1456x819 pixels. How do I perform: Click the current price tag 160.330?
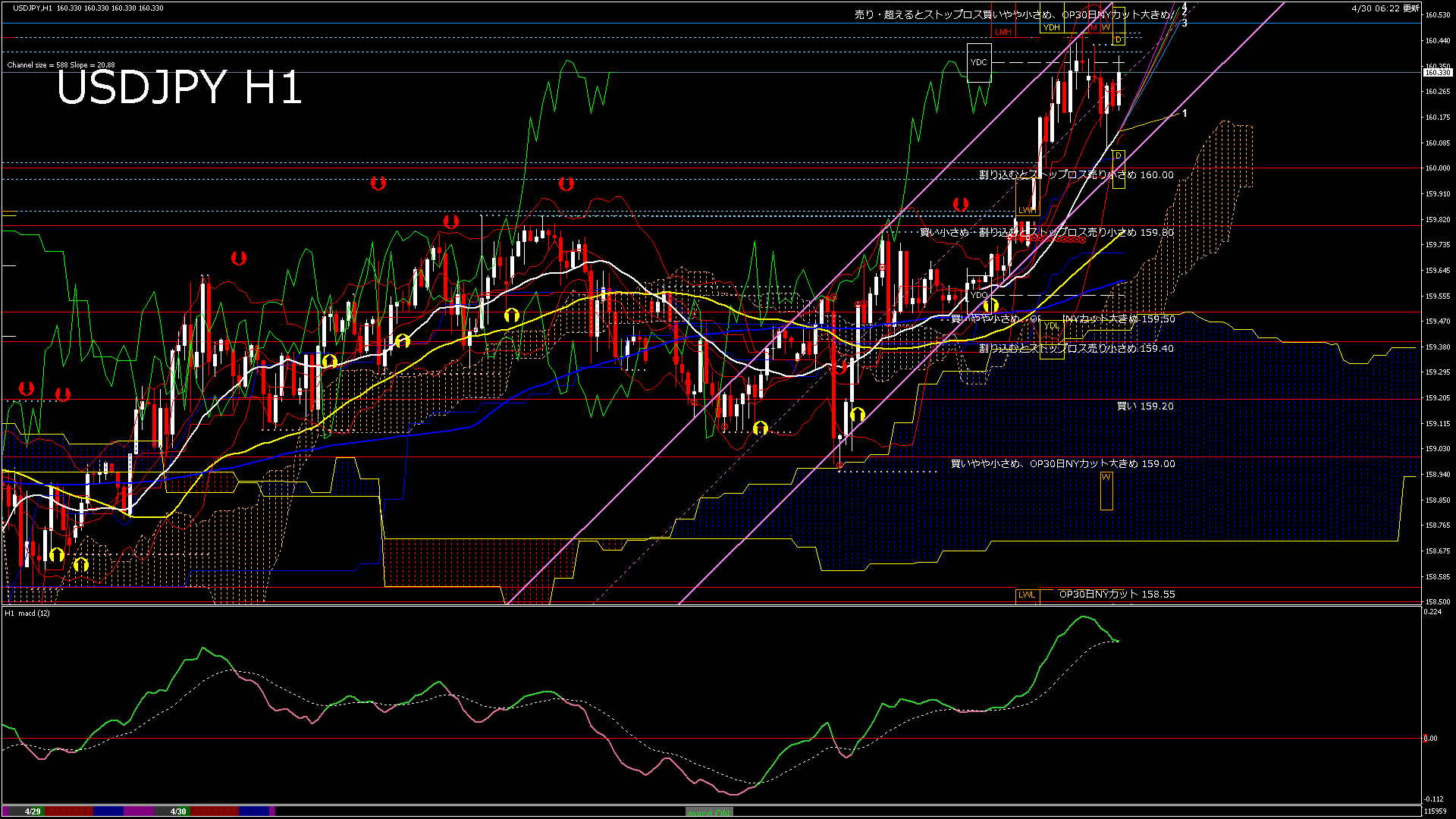coord(1438,73)
